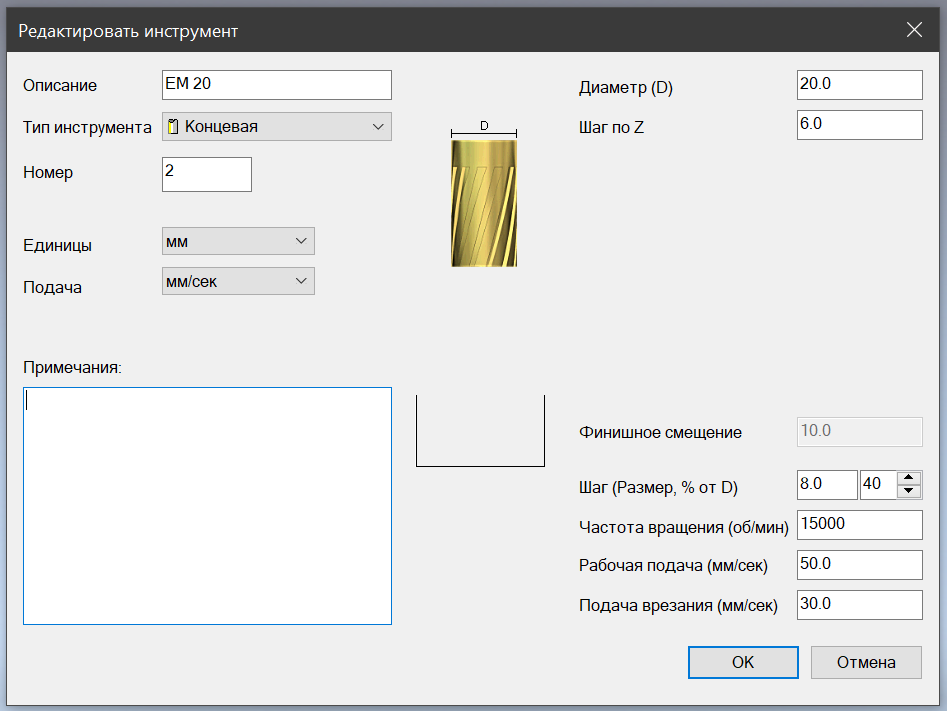Edit the Частота вращения field
The width and height of the screenshot is (947, 711).
pyautogui.click(x=859, y=525)
